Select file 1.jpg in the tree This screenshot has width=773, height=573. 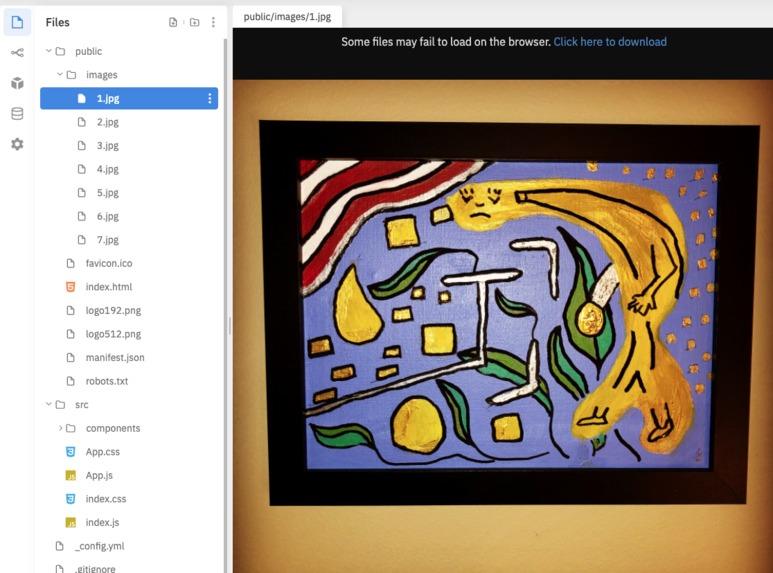(x=129, y=98)
